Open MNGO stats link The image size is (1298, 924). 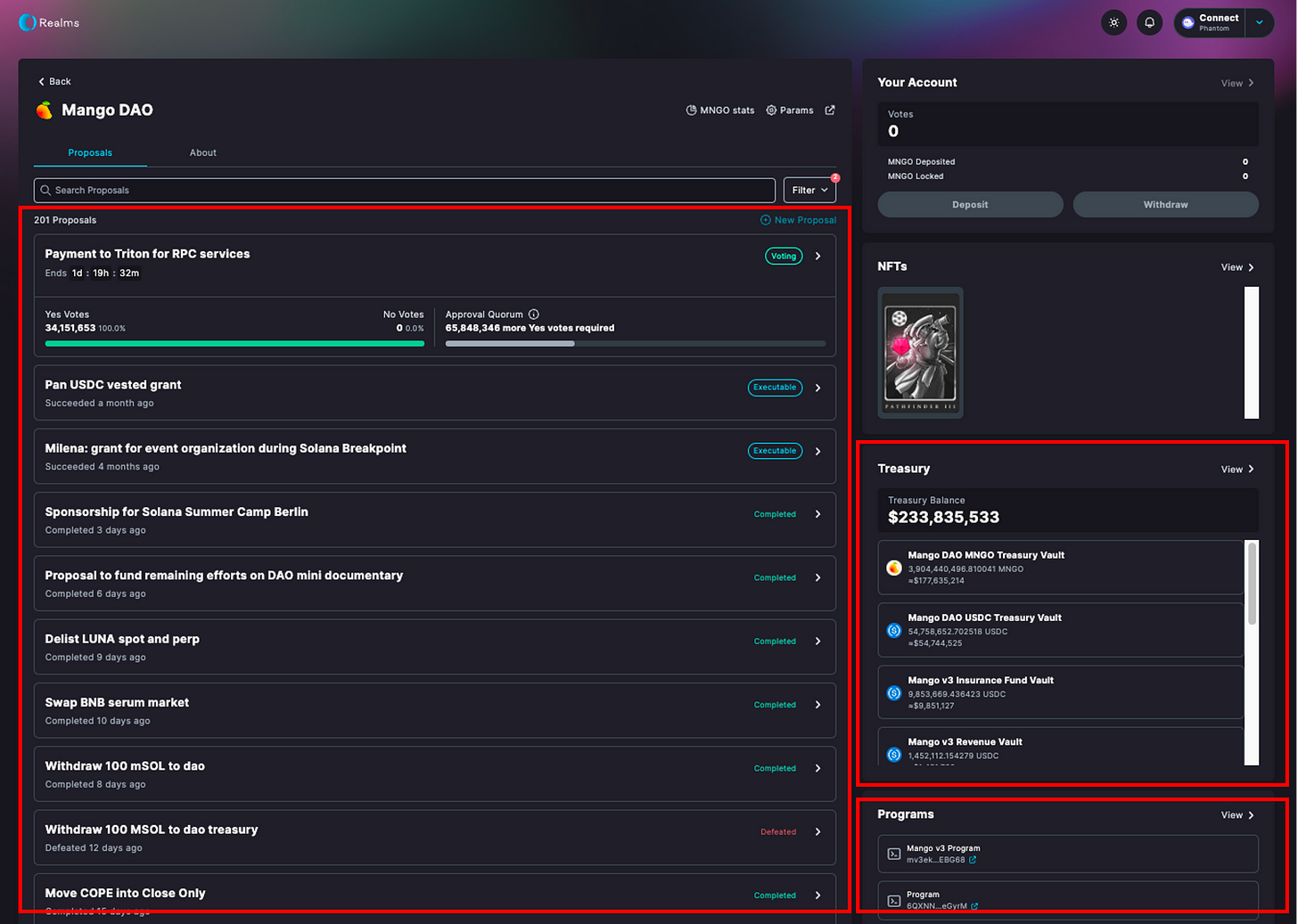[720, 110]
